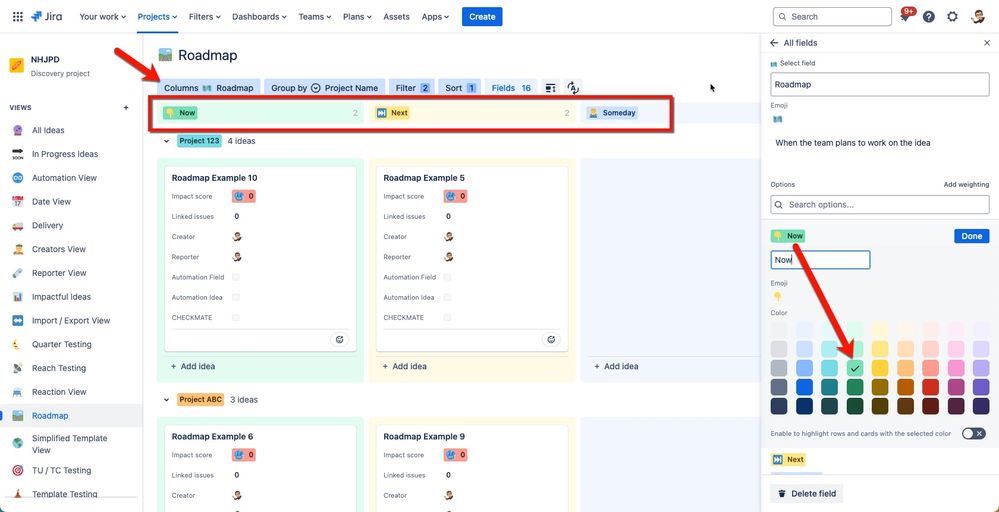Open Filters dropdown menu
The image size is (999, 512).
pyautogui.click(x=205, y=17)
